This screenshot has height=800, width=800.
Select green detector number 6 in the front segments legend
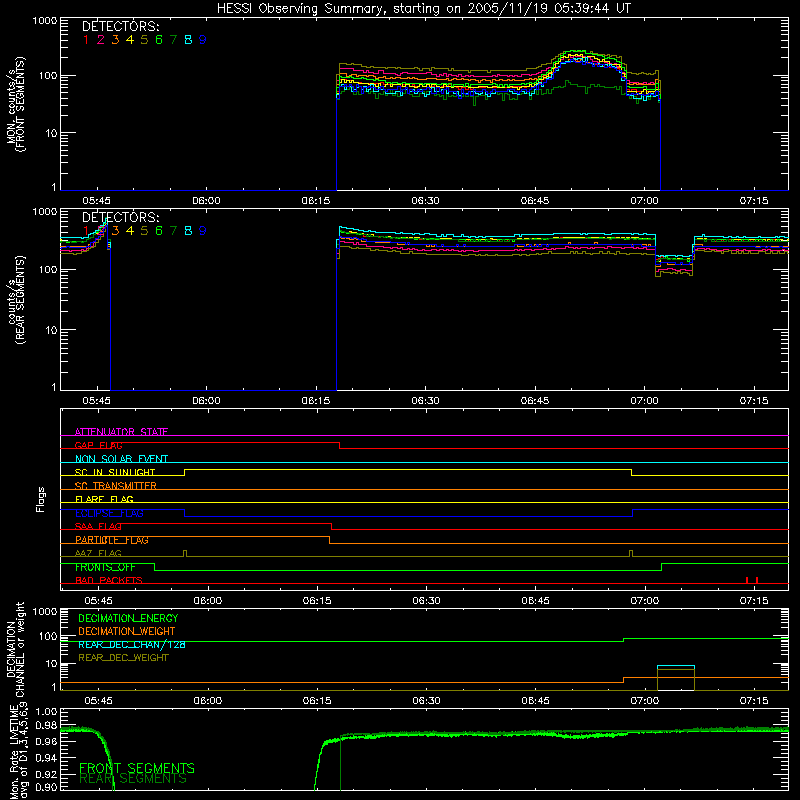(x=159, y=40)
